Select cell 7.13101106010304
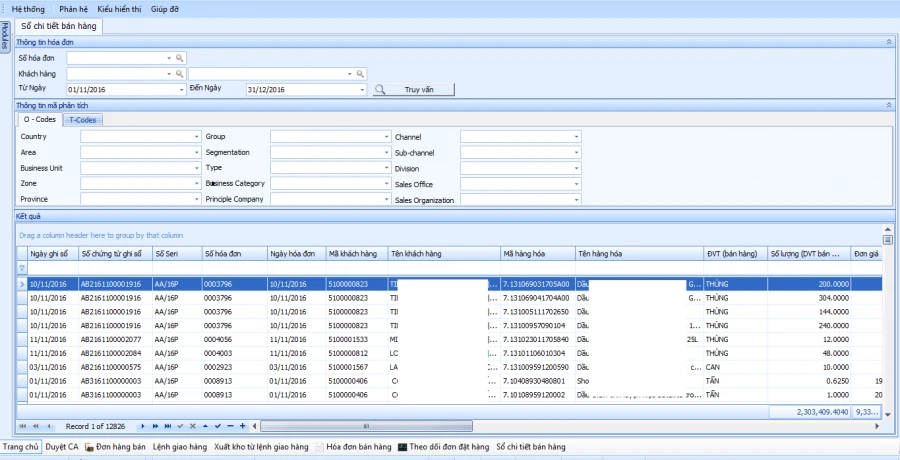This screenshot has height=460, width=900. pos(539,353)
